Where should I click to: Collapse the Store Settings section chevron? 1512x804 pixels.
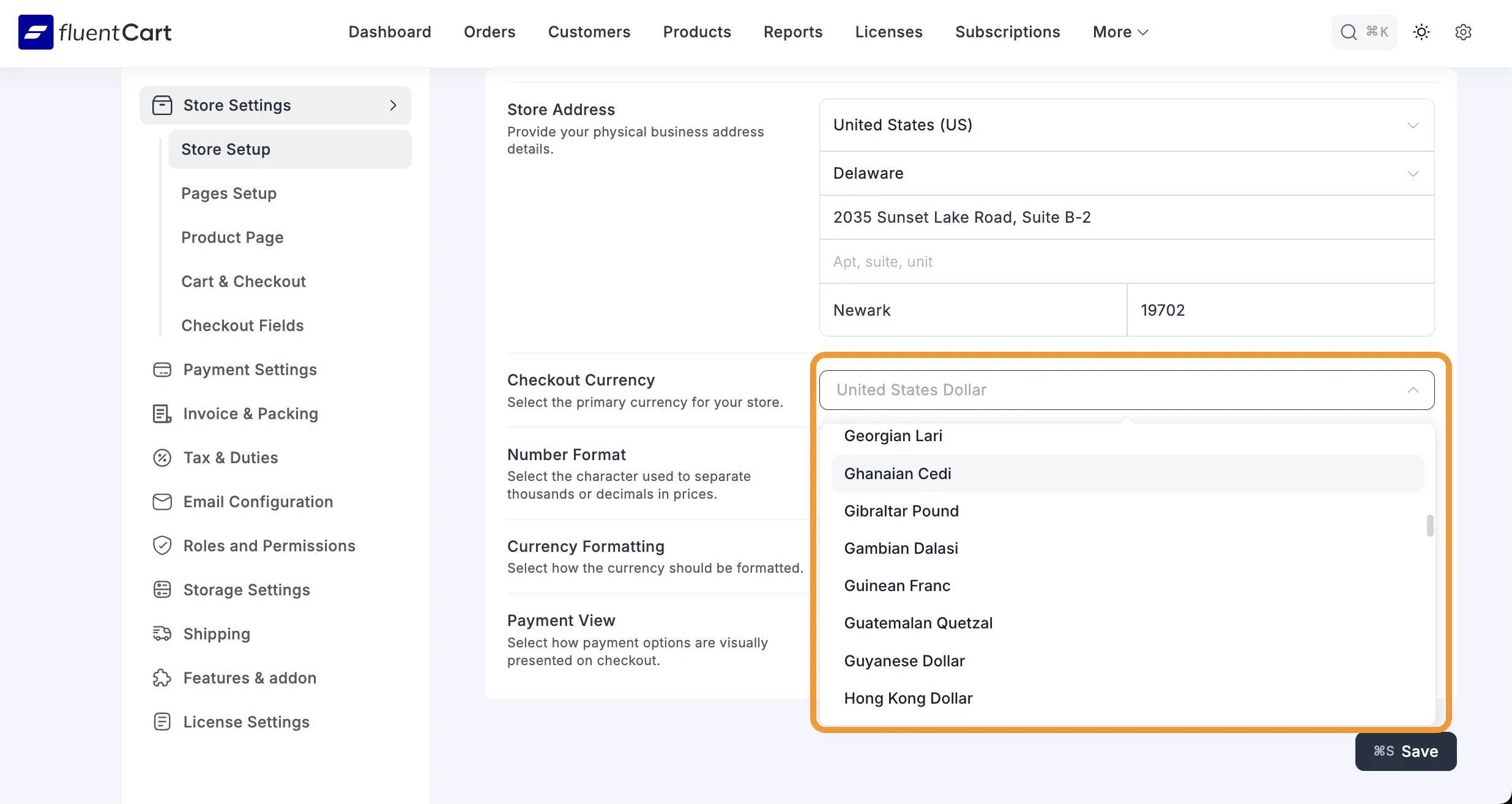tap(393, 105)
